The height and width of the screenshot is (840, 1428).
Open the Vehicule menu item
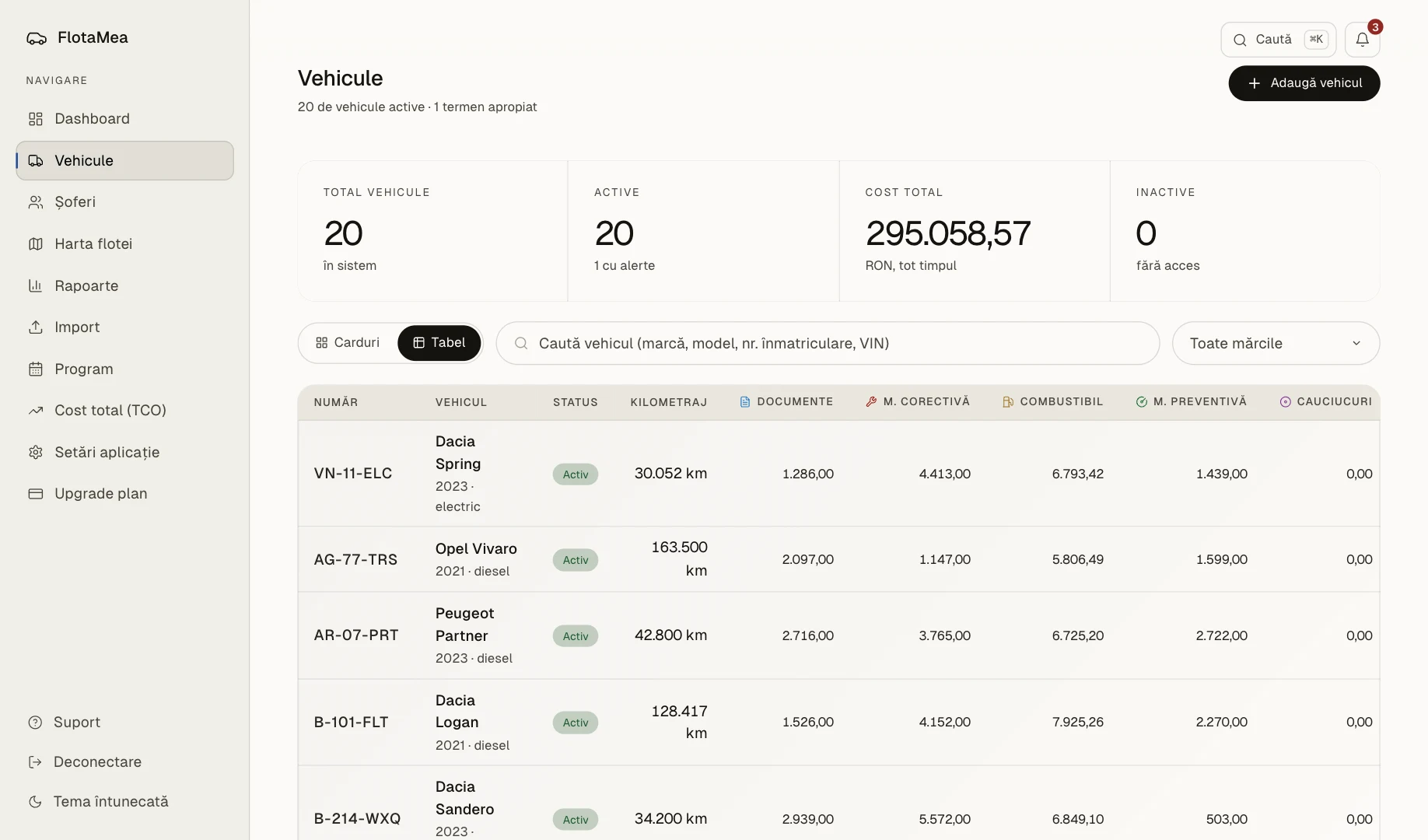point(124,161)
